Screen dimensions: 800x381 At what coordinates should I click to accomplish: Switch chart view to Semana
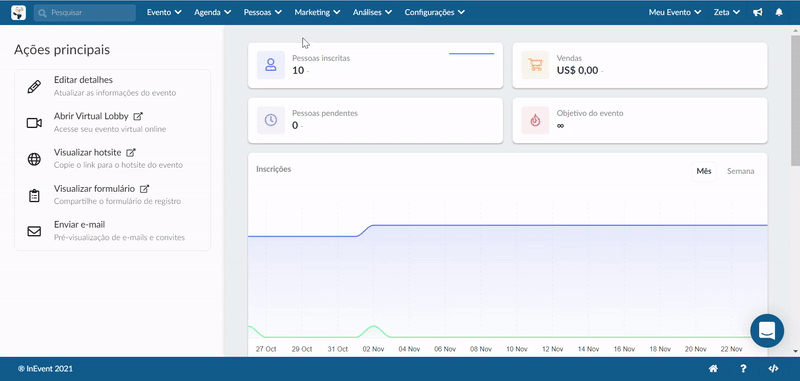(740, 171)
